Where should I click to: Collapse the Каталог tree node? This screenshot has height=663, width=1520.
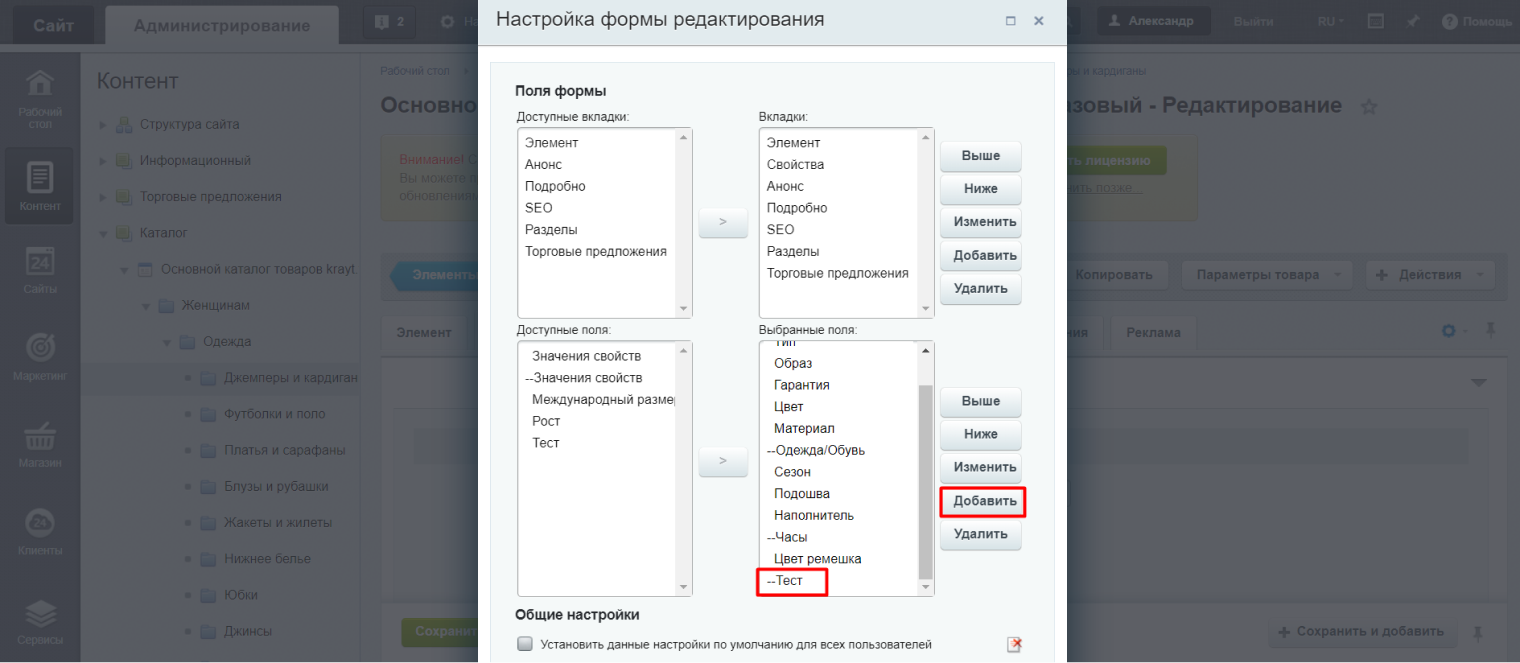click(x=102, y=233)
